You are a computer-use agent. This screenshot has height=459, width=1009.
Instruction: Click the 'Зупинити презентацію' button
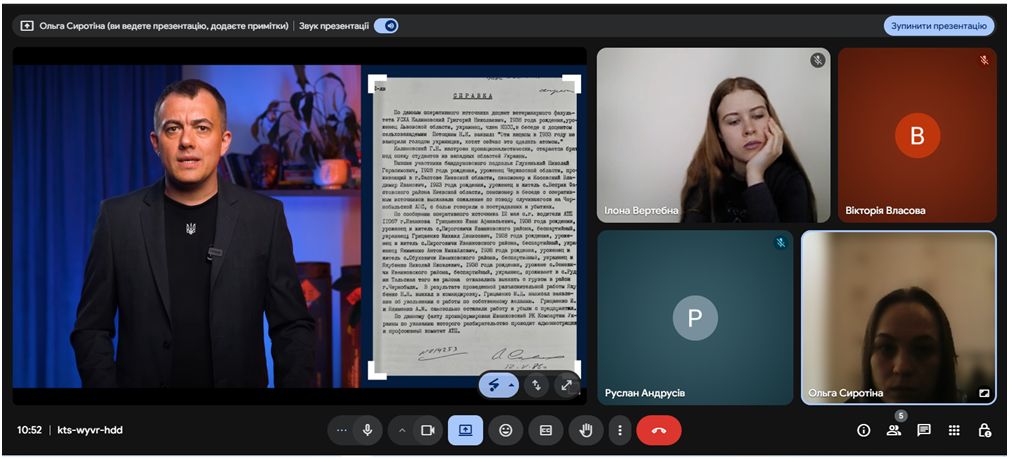[x=938, y=26]
